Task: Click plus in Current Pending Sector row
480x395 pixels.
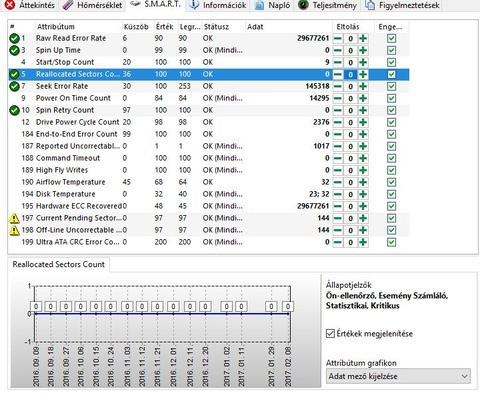Action: [363, 218]
